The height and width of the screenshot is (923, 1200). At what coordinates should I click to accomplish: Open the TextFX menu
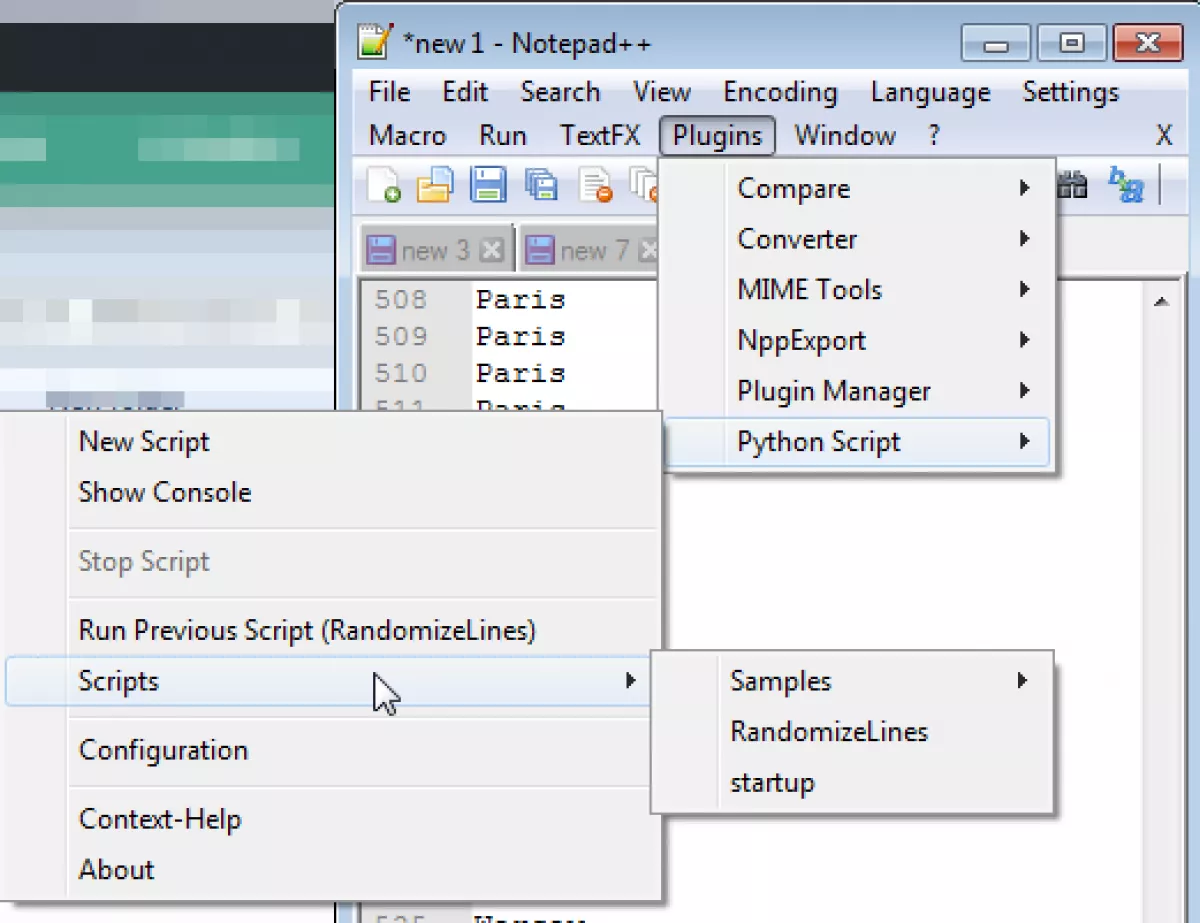coord(600,136)
